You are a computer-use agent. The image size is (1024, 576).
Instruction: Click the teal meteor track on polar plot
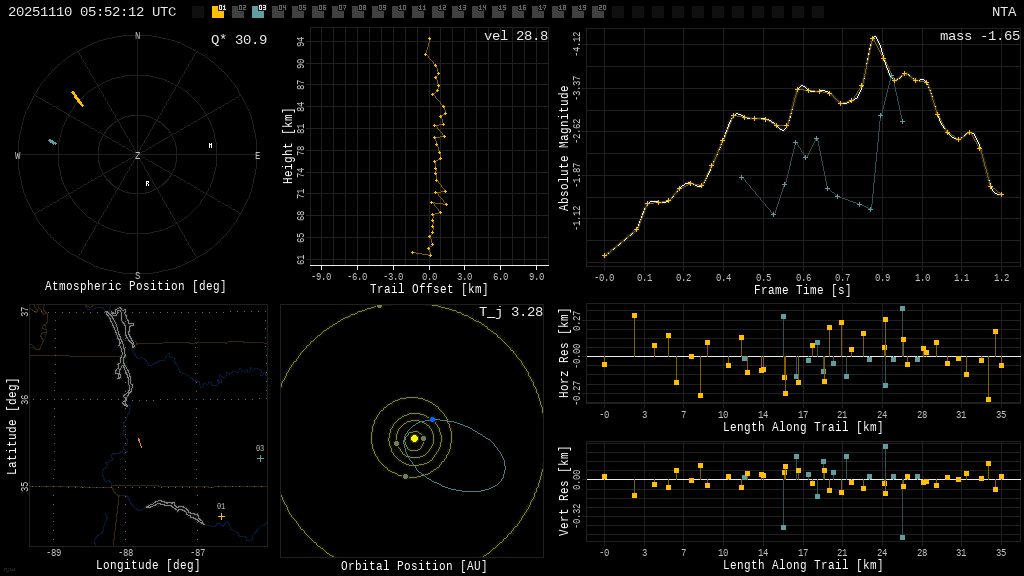point(52,142)
